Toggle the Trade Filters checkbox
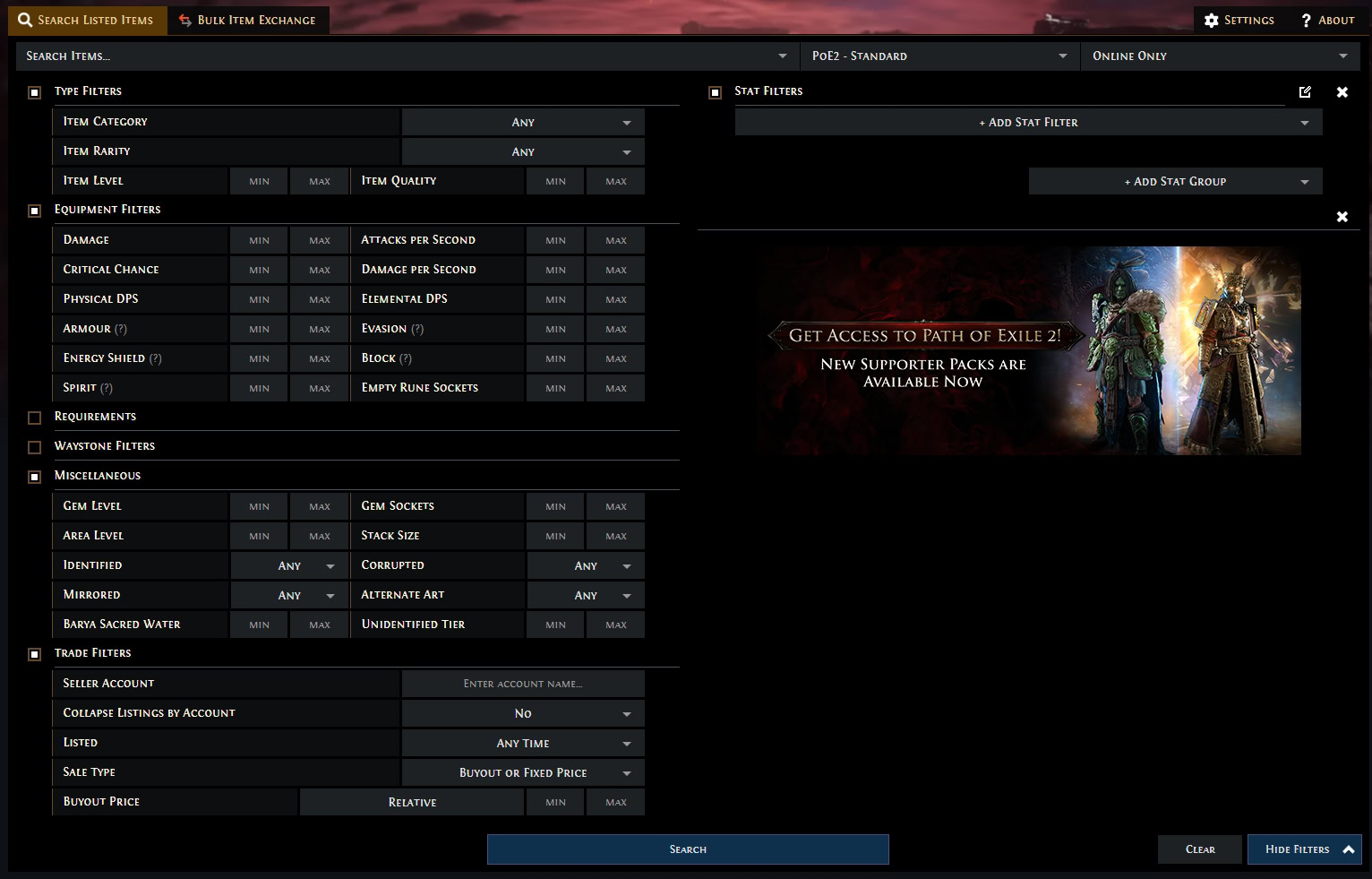 pyautogui.click(x=35, y=654)
